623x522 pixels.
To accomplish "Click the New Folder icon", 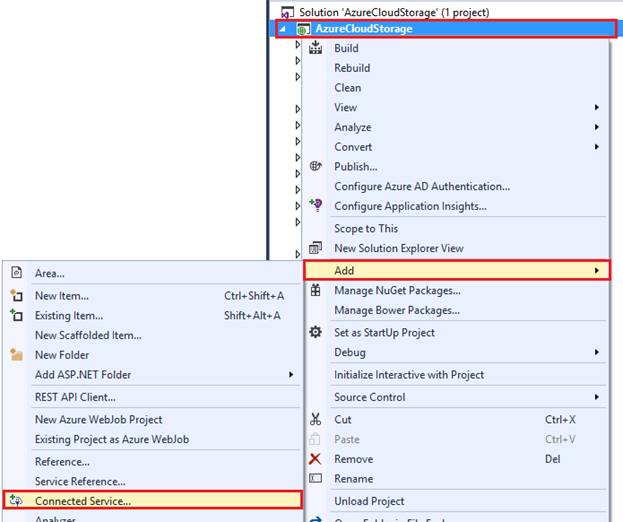I will [x=16, y=354].
